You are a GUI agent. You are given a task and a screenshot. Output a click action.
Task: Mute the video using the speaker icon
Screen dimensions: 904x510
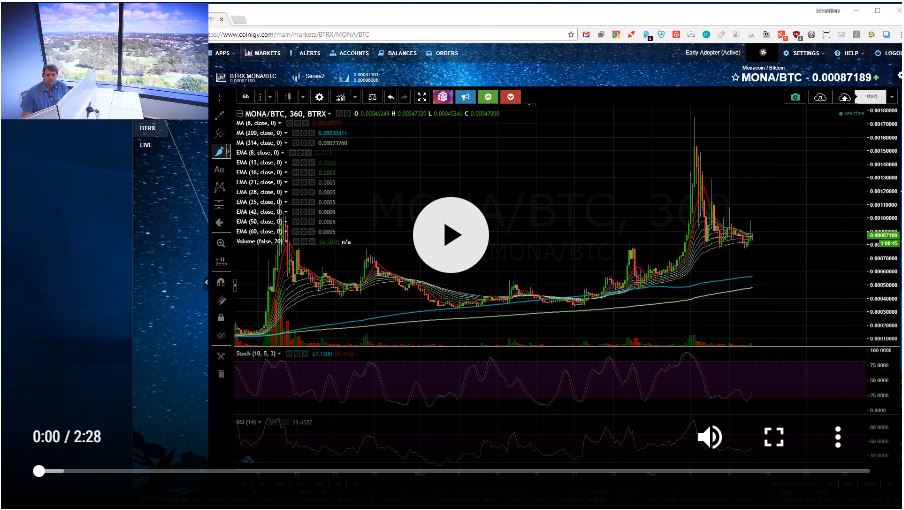pos(710,437)
